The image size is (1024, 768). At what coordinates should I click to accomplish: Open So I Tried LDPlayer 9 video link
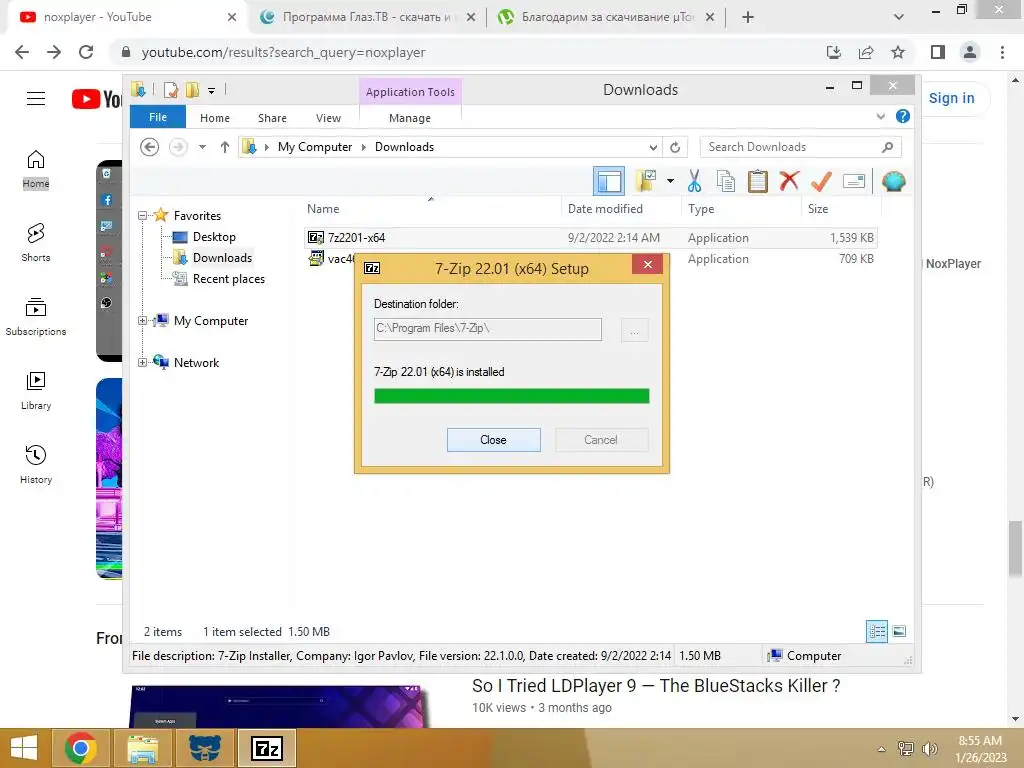[x=656, y=686]
